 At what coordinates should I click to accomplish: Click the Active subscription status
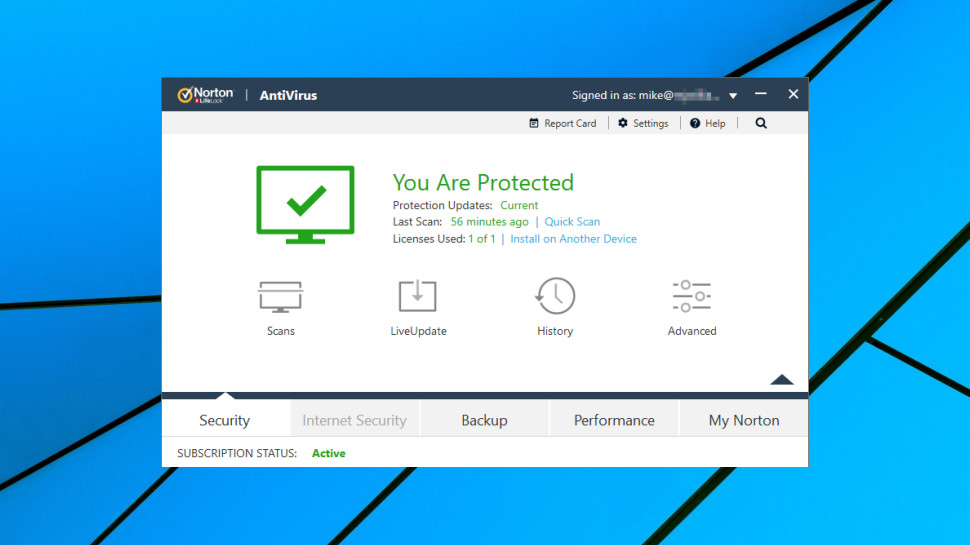pyautogui.click(x=328, y=453)
